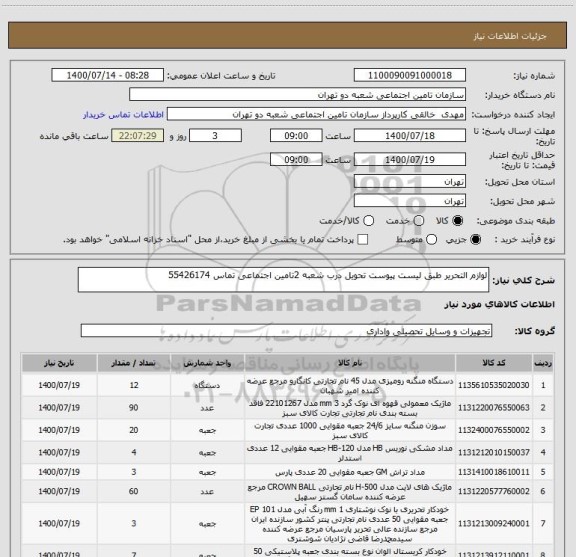Screen dimensions: 576x557
Task: Open the اطلاعات تماس خریدار link
Action: click(123, 115)
